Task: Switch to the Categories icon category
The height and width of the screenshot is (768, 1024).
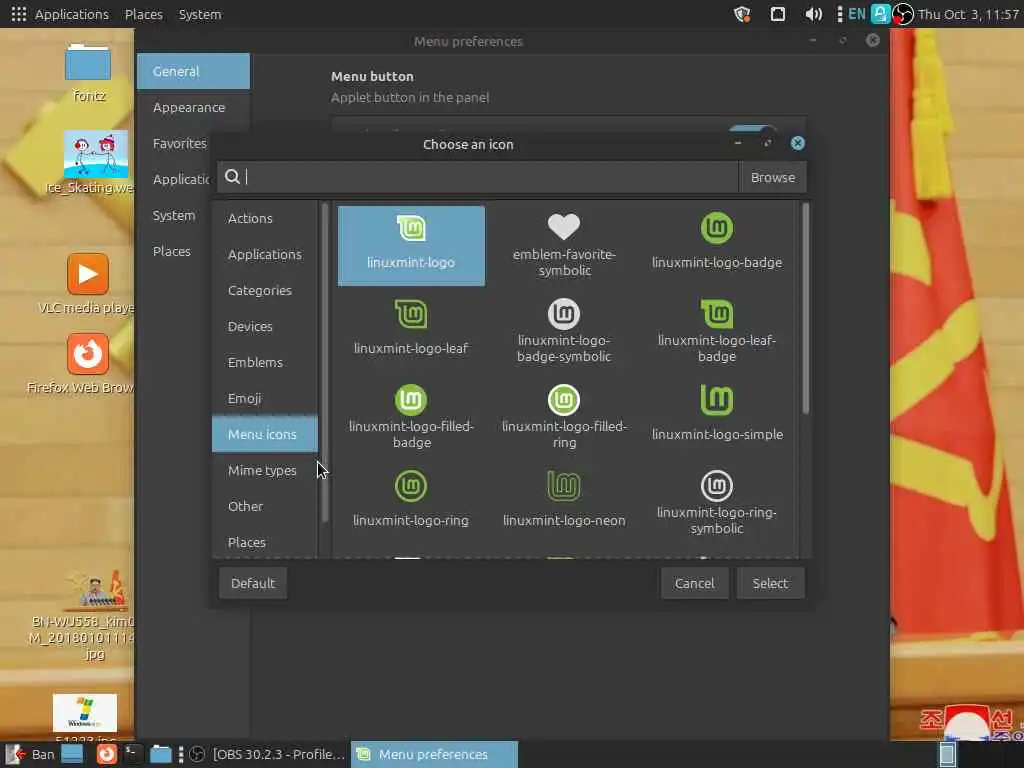Action: click(264, 290)
